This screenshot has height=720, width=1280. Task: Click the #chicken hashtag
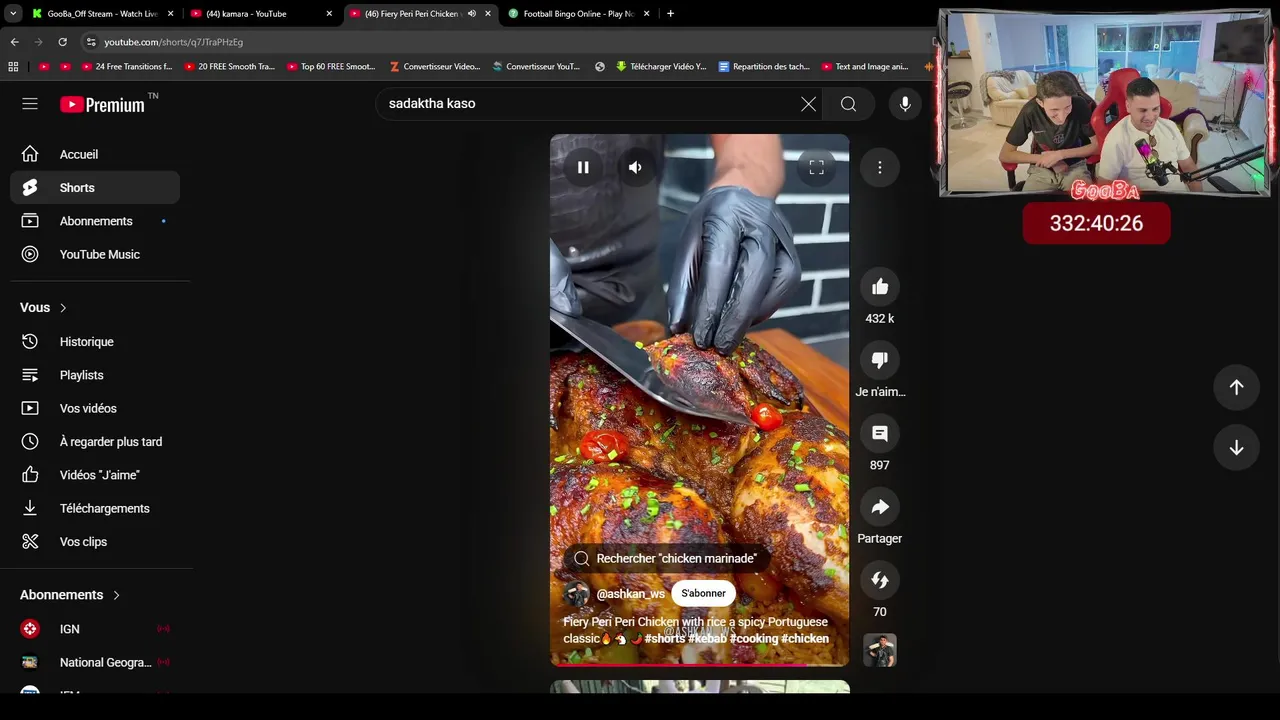[x=805, y=639]
